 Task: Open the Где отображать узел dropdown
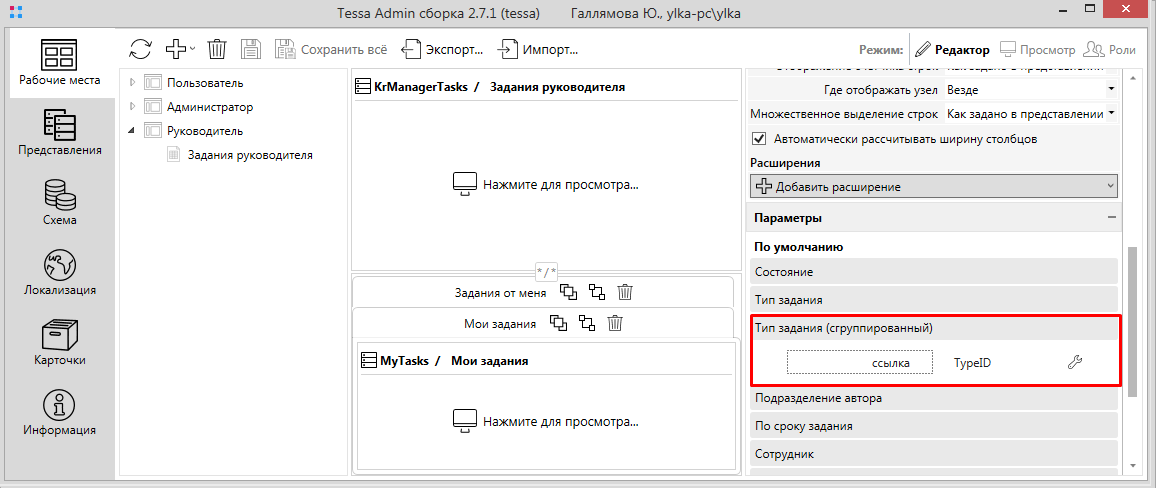[x=1030, y=90]
